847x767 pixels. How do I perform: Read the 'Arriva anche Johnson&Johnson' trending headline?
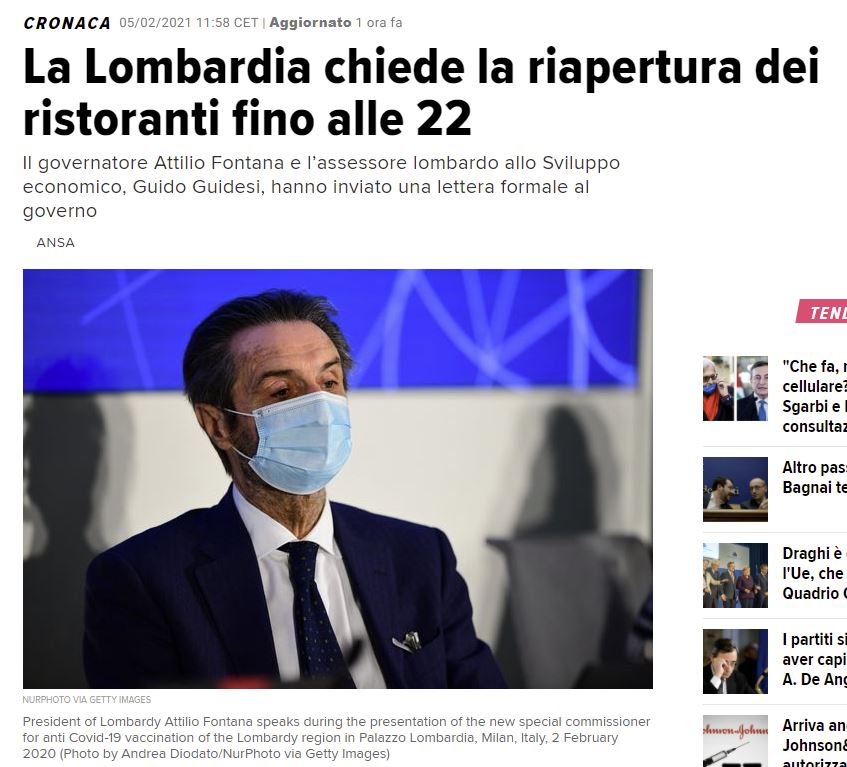point(815,742)
